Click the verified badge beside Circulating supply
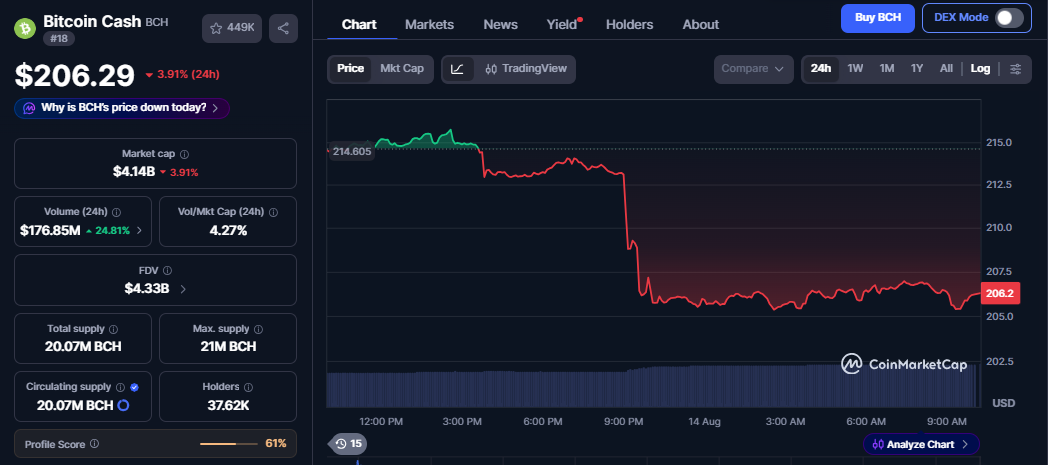This screenshot has height=465, width=1048. click(x=134, y=387)
